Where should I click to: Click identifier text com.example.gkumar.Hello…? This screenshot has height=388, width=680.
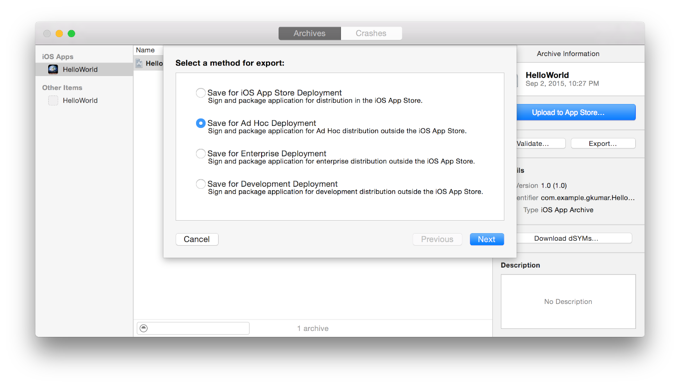(588, 198)
